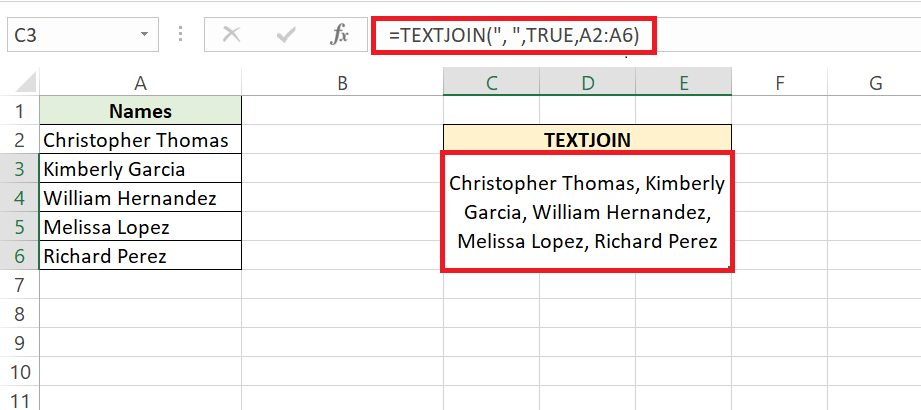Click the Names header cell

point(140,112)
